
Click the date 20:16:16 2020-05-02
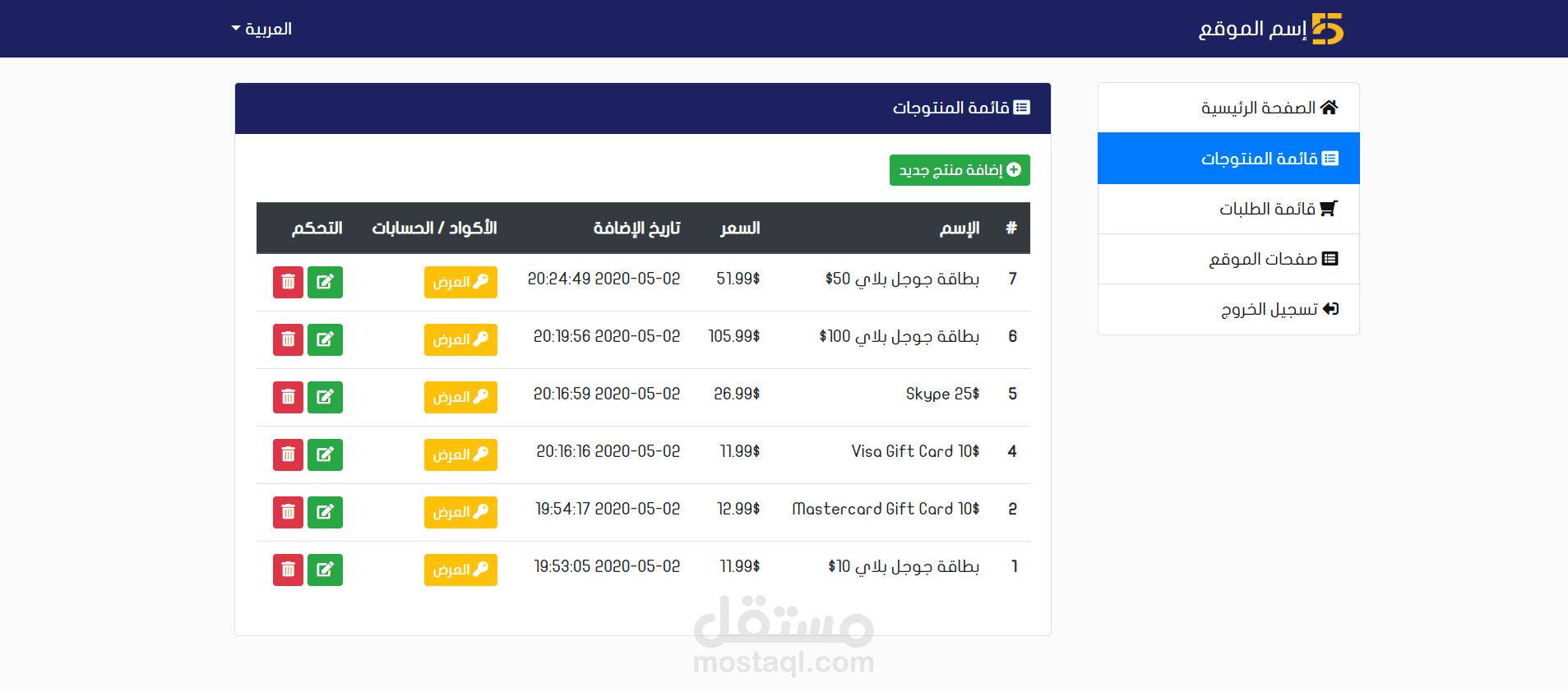click(x=608, y=451)
